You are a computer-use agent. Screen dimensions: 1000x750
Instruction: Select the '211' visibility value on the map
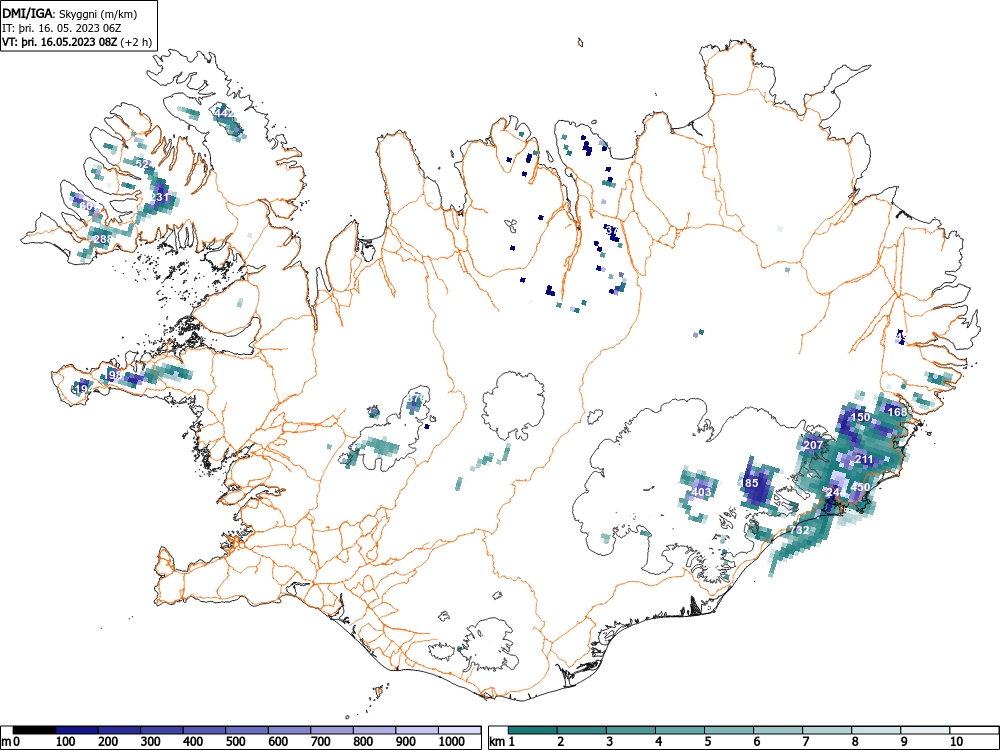click(x=864, y=459)
